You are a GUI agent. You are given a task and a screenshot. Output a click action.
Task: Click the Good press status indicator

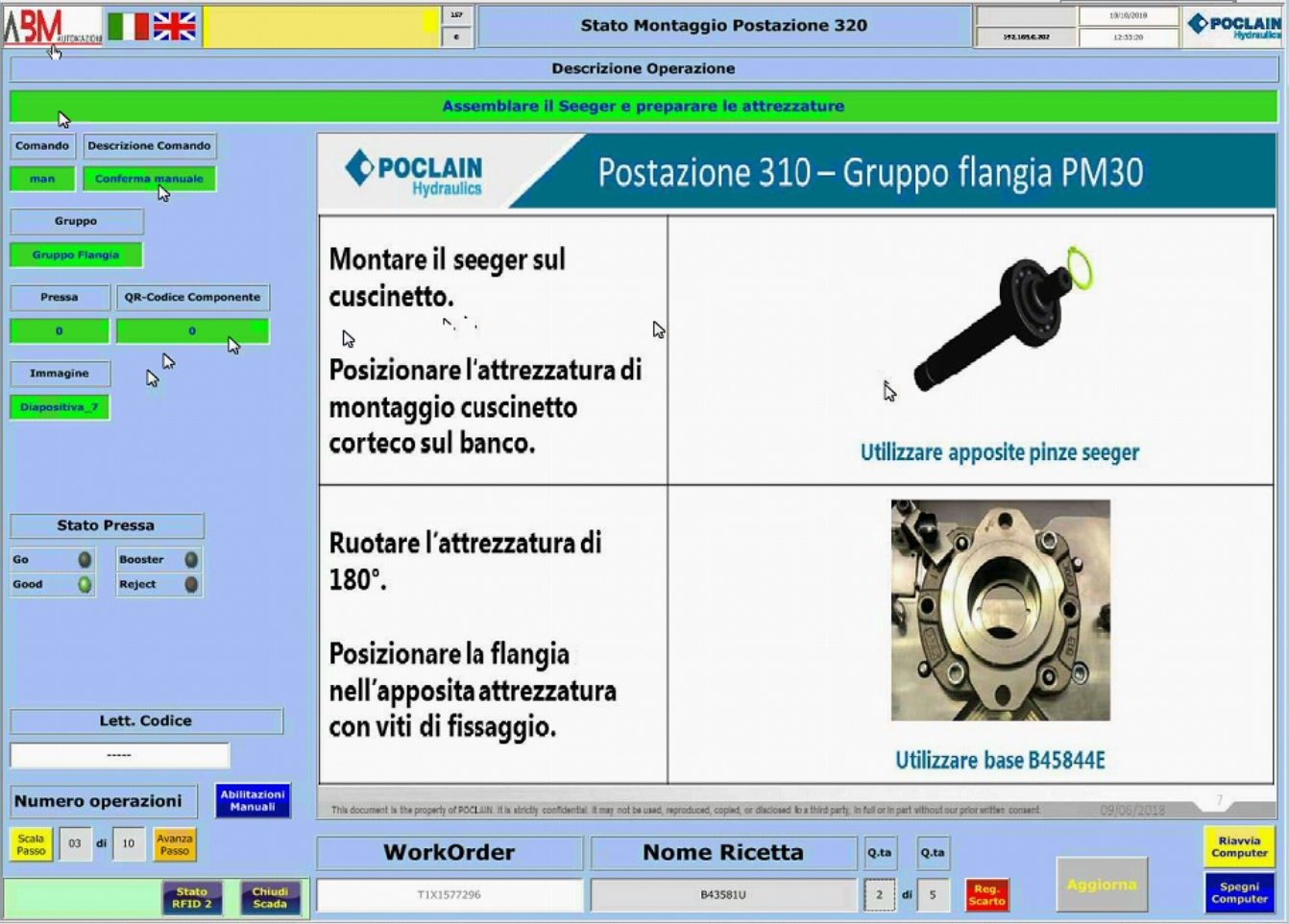(85, 584)
